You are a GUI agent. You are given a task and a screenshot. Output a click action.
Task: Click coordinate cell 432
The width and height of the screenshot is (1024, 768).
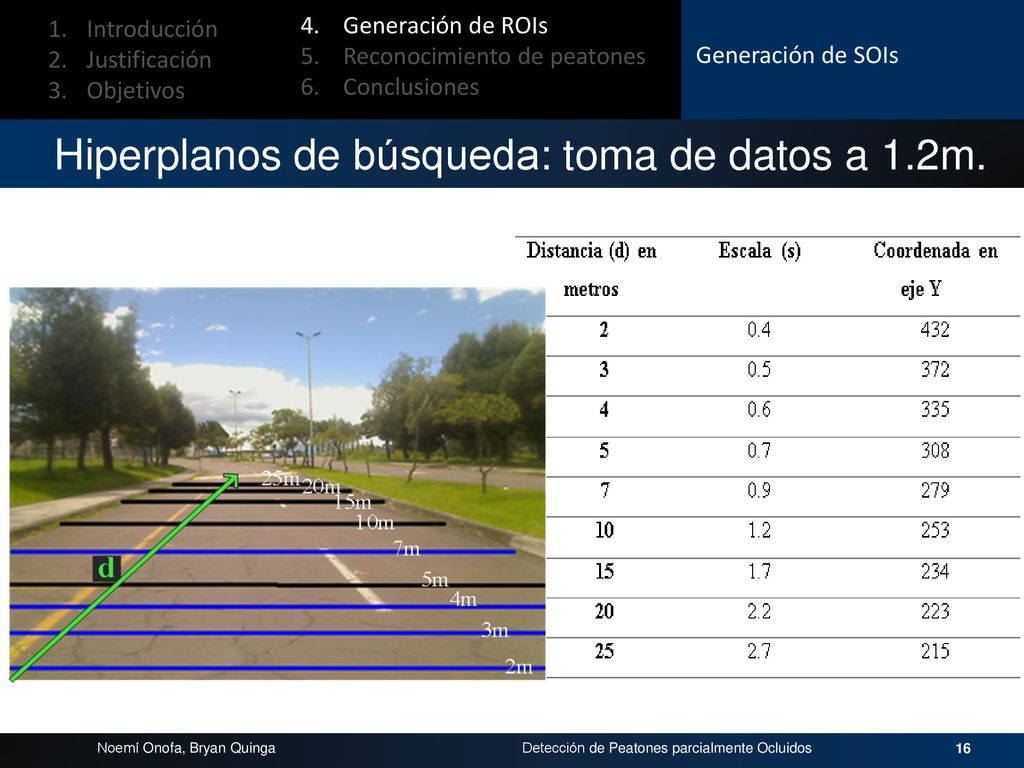click(935, 330)
